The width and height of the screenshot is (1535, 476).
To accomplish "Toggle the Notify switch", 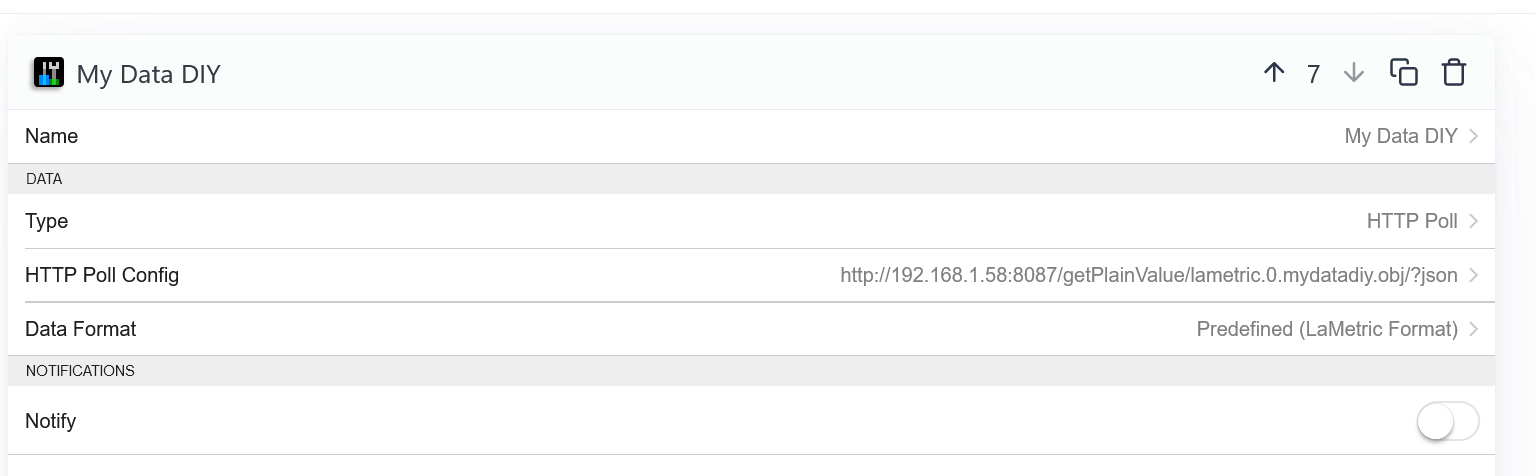I will point(1447,422).
